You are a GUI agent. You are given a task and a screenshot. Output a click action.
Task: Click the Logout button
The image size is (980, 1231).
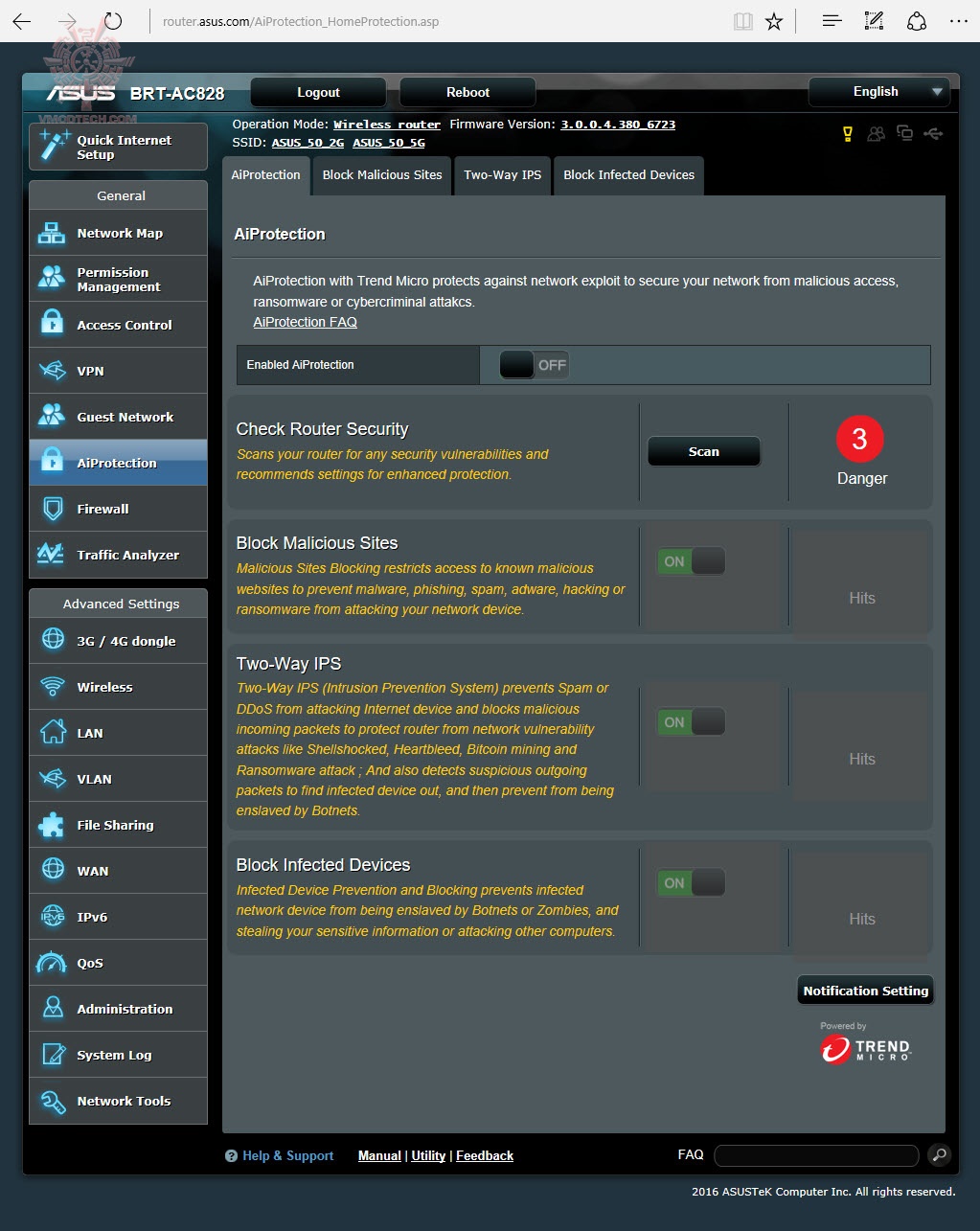point(318,92)
